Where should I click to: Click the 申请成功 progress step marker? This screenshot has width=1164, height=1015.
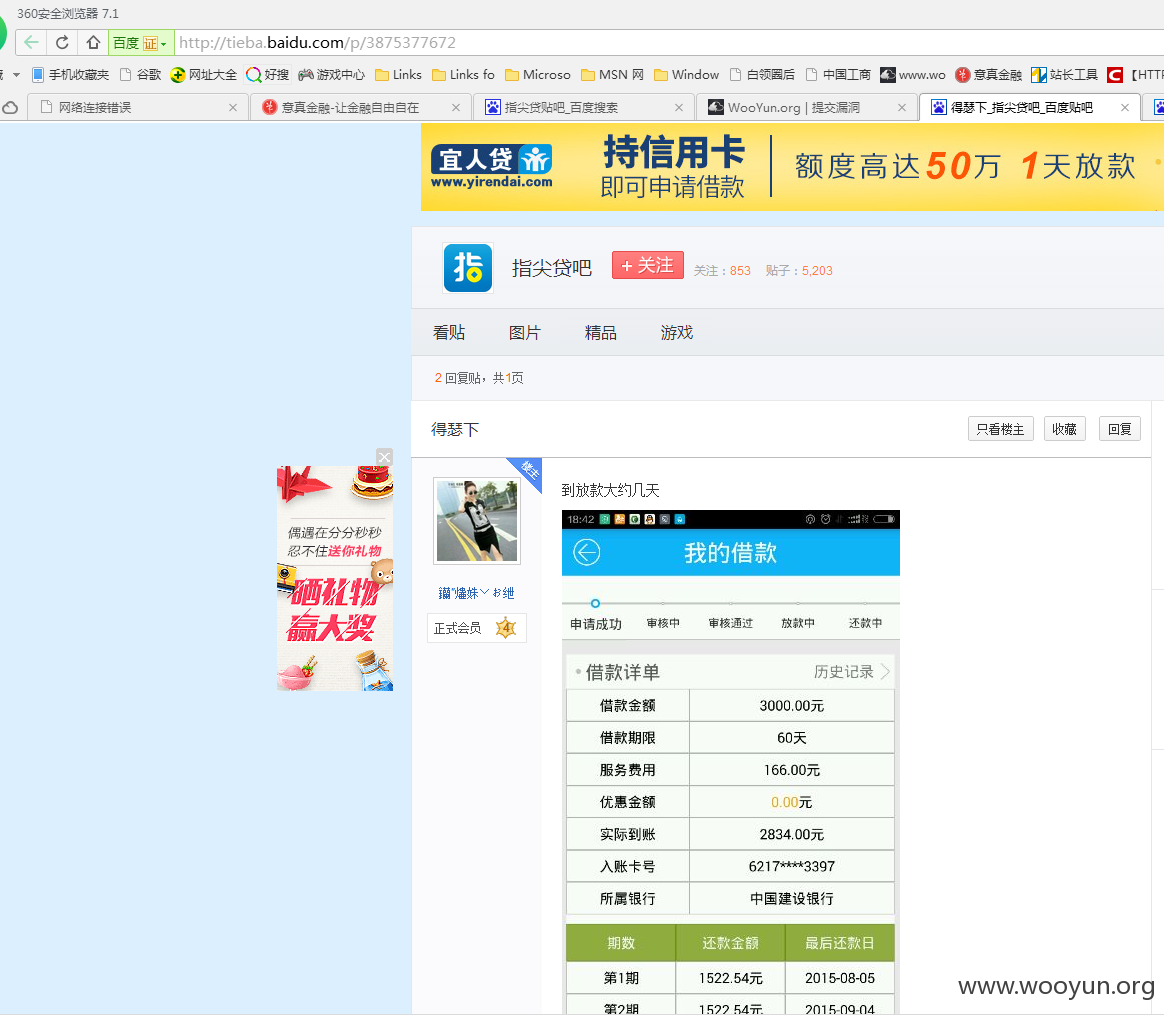coord(595,604)
